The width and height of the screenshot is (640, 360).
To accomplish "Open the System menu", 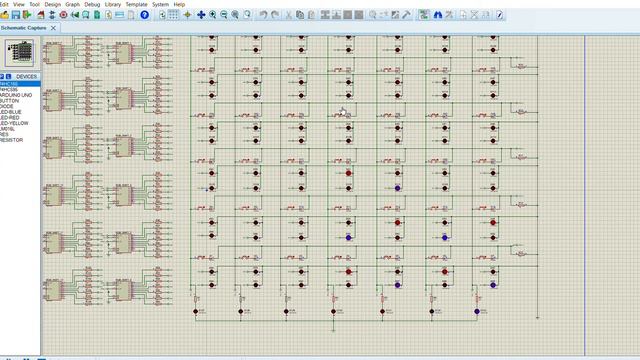I will click(x=160, y=4).
